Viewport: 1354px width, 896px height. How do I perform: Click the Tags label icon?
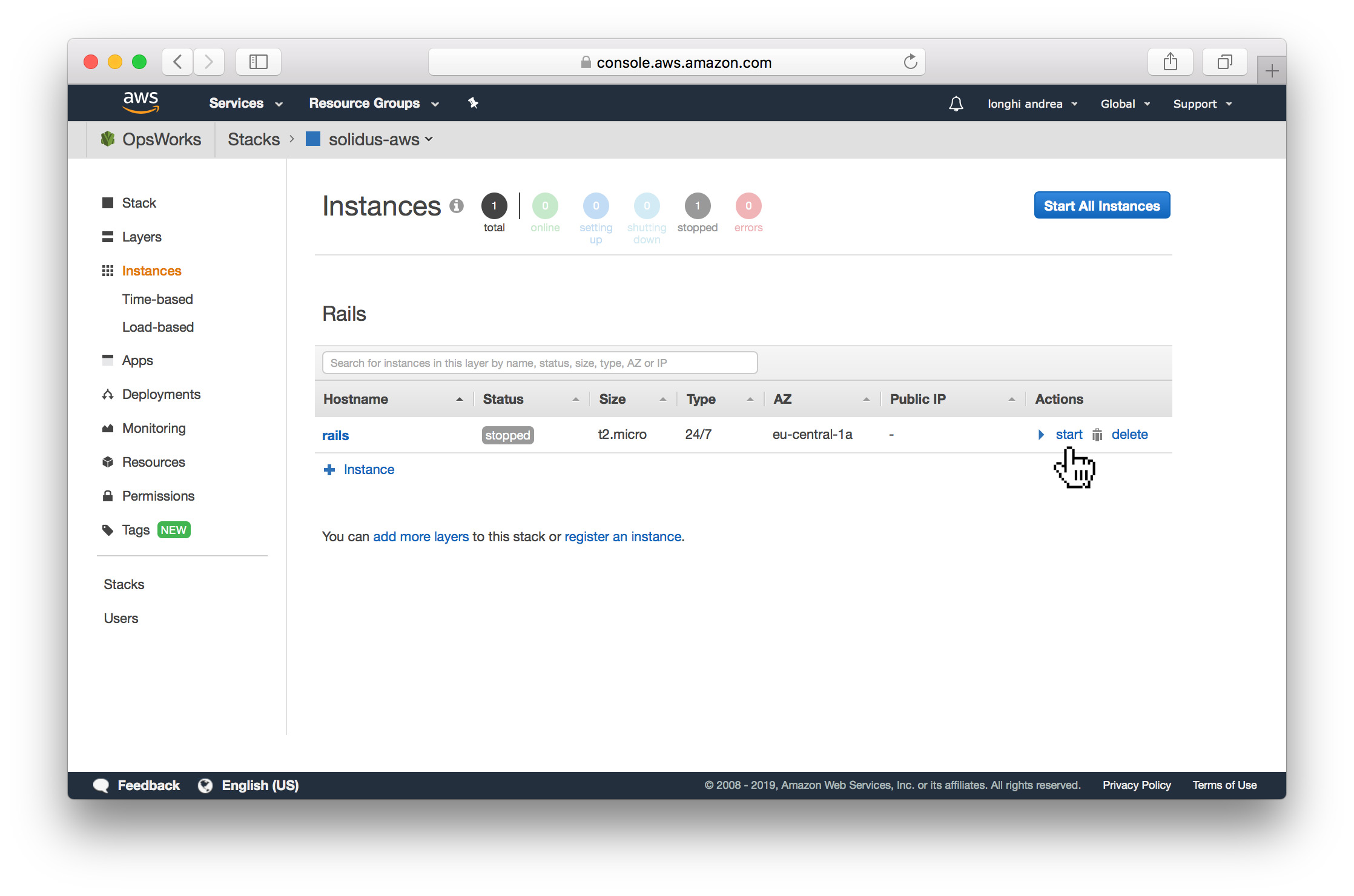point(108,530)
